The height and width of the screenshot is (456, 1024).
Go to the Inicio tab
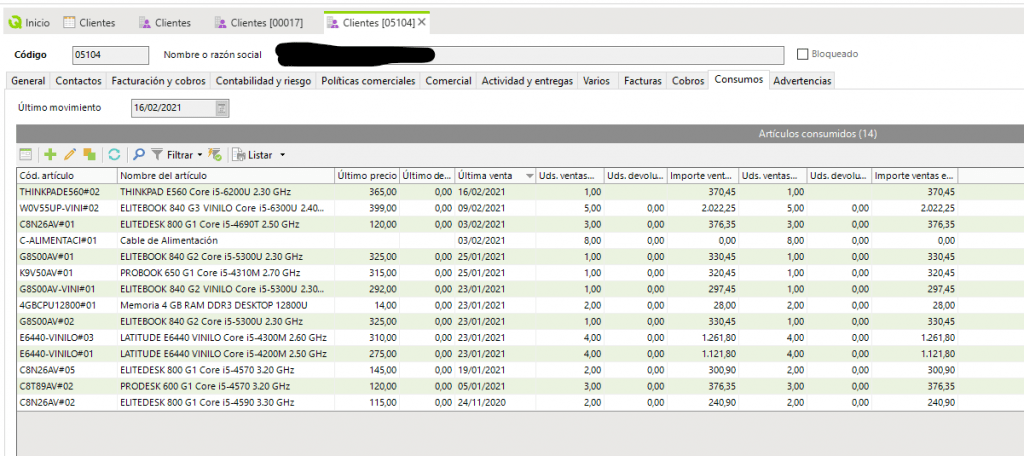pyautogui.click(x=29, y=22)
